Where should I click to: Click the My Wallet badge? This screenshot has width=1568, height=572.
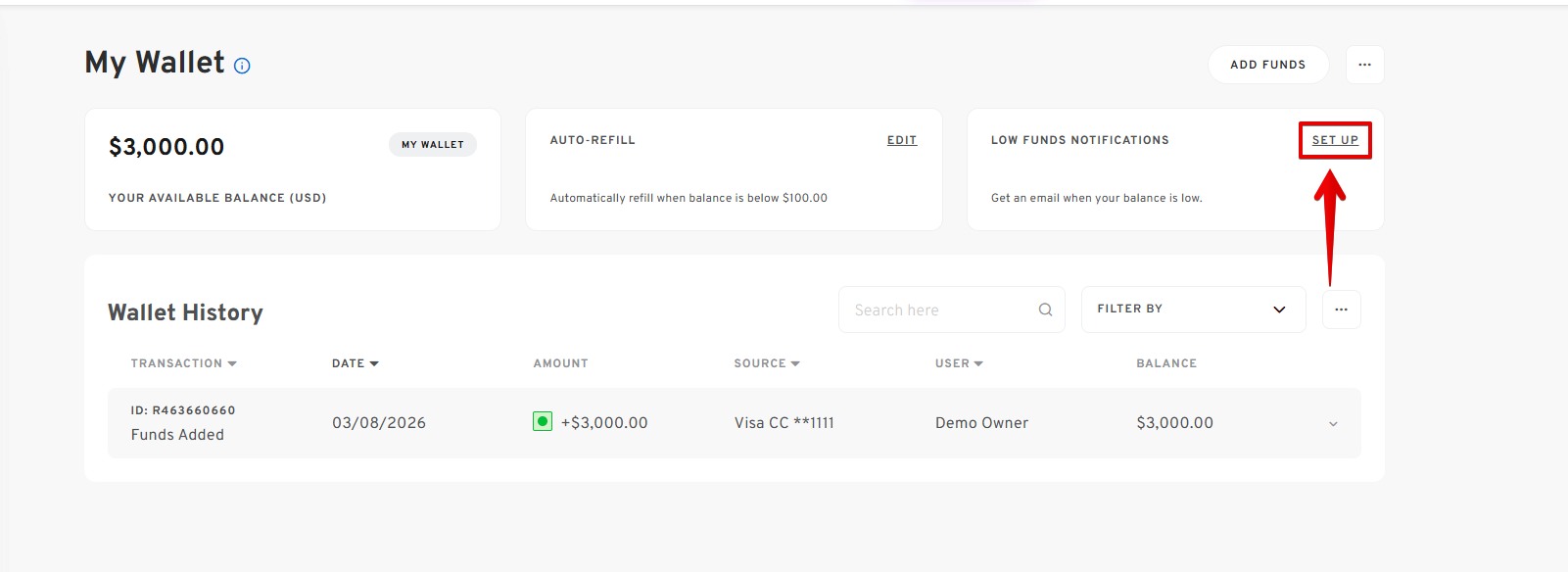pyautogui.click(x=432, y=145)
